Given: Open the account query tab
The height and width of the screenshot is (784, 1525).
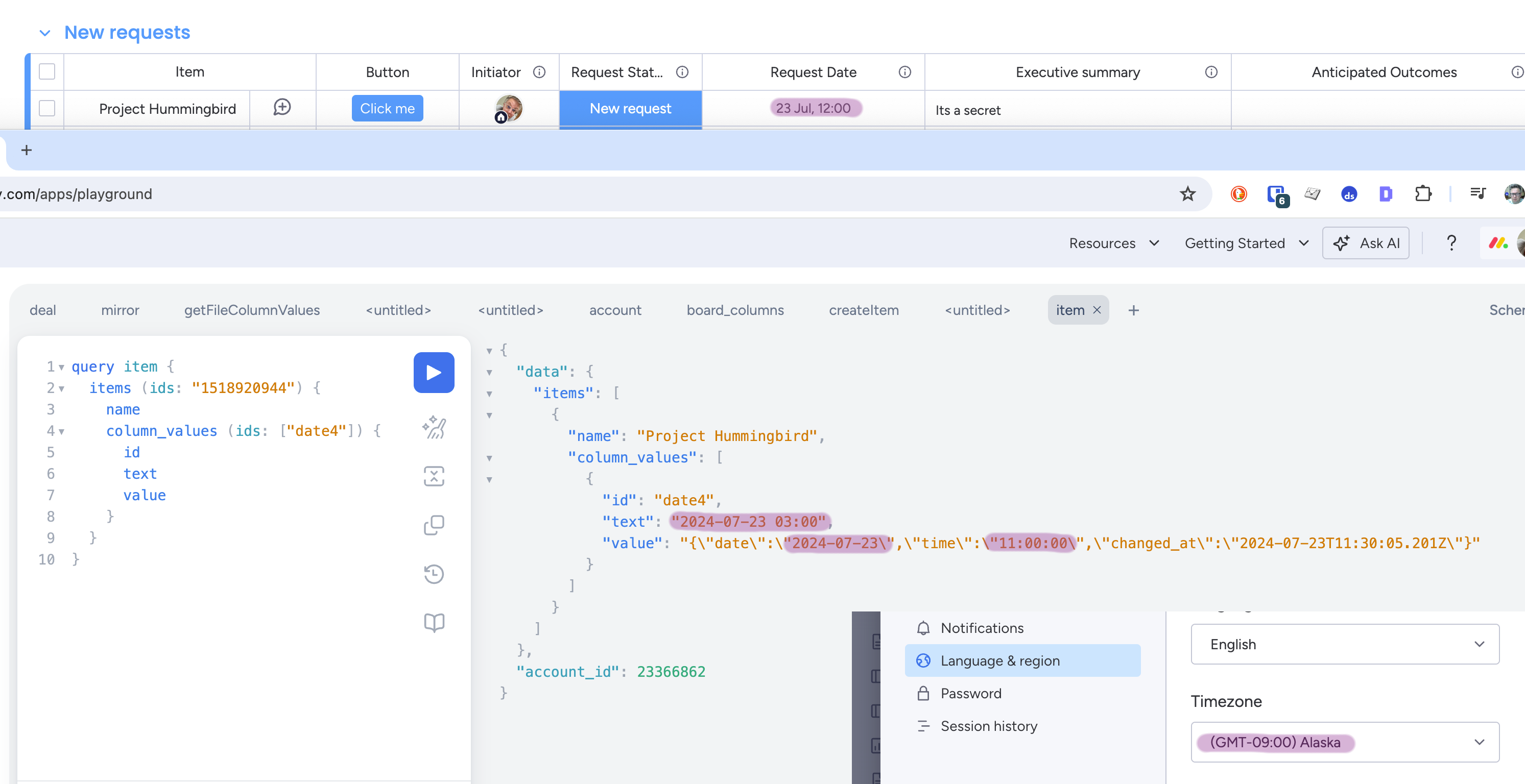Looking at the screenshot, I should pos(615,310).
